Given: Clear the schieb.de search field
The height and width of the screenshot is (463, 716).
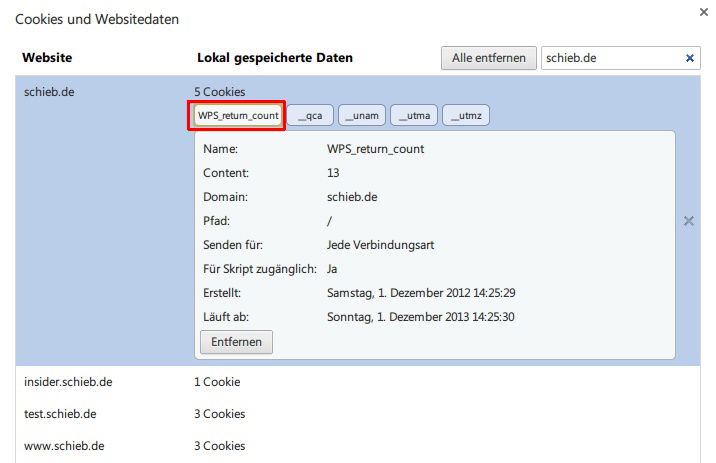Looking at the screenshot, I should pos(690,58).
